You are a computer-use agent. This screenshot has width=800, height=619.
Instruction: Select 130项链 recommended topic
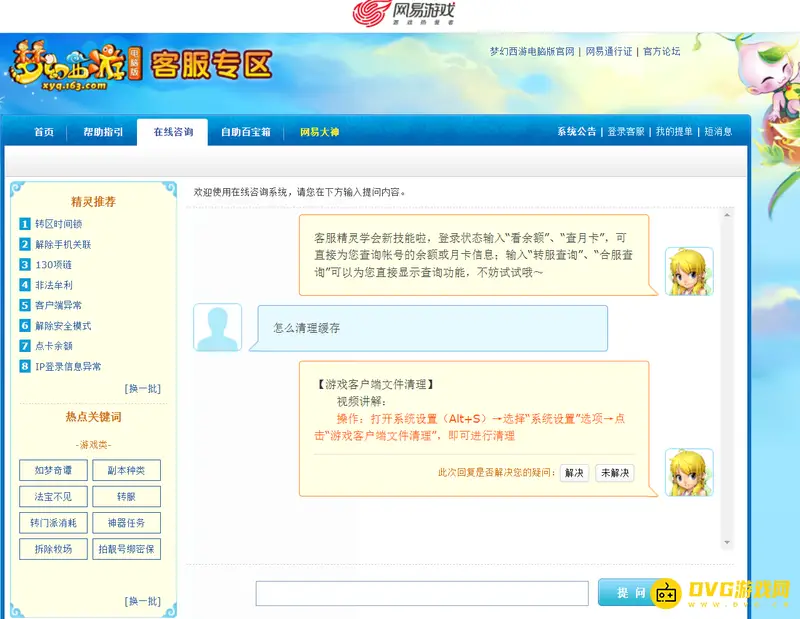(54, 265)
